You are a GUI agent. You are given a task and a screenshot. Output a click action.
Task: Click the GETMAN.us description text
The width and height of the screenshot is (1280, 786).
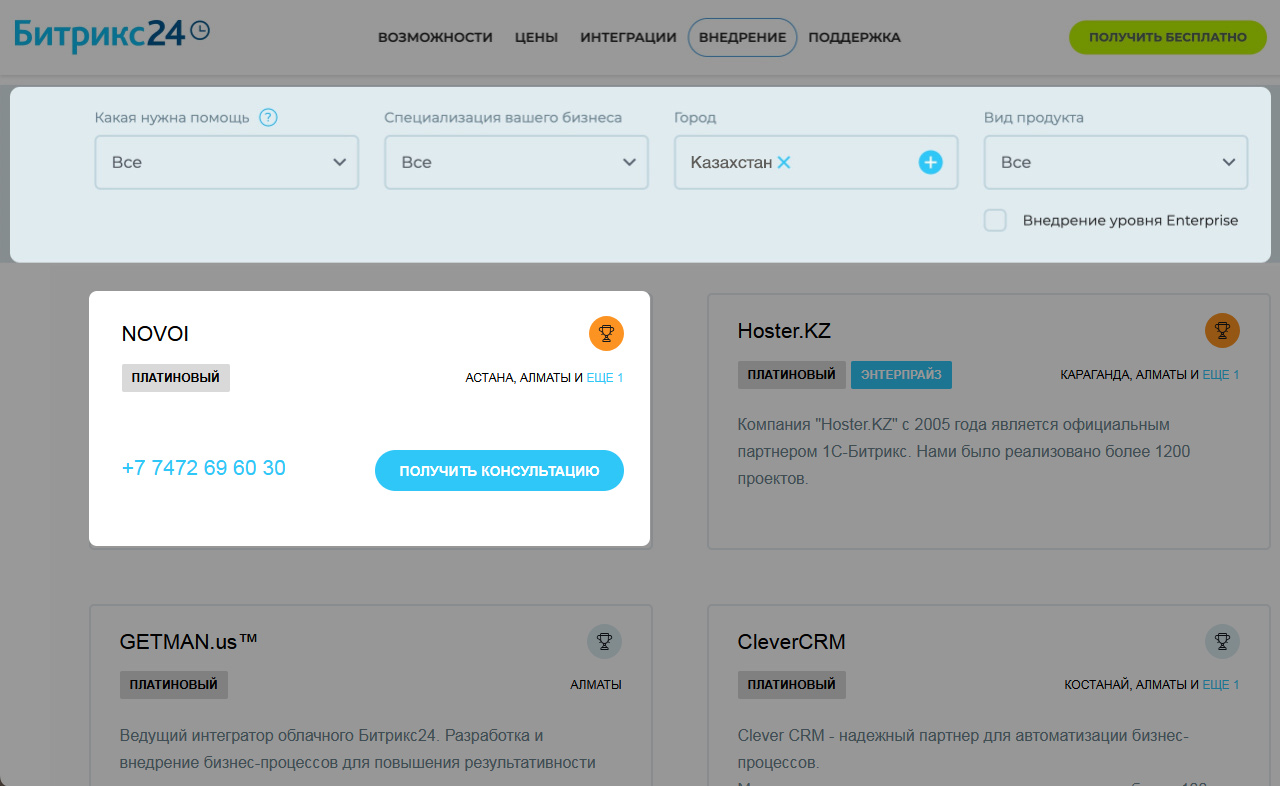coord(358,749)
